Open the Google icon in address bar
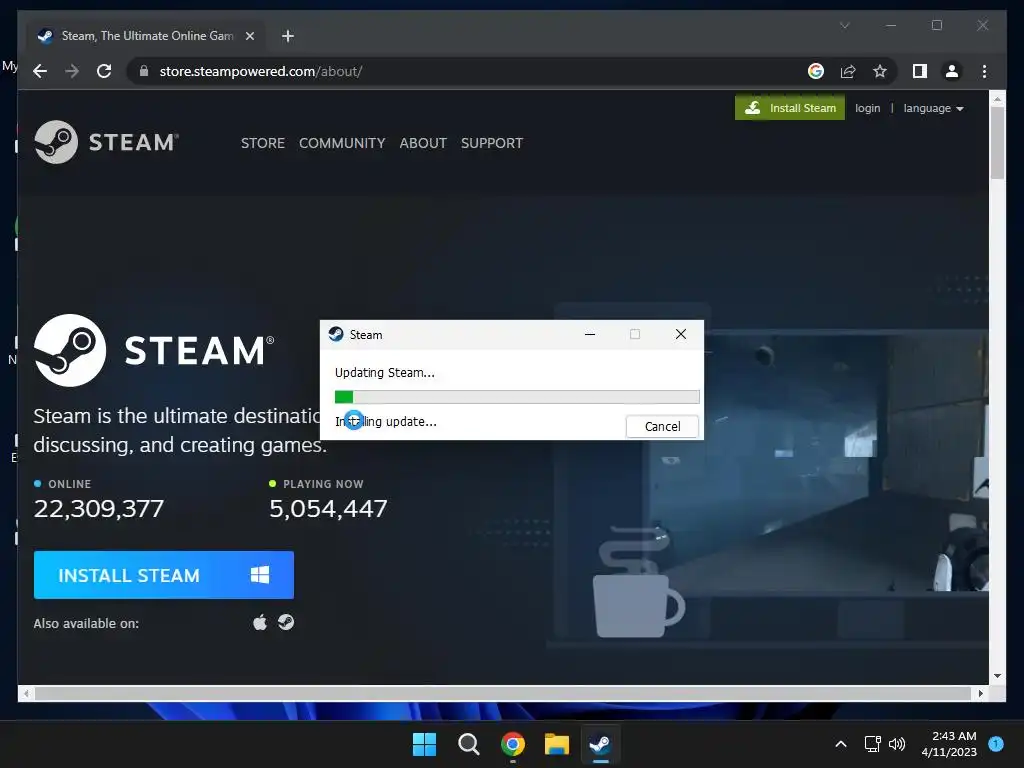The width and height of the screenshot is (1024, 768). tap(816, 71)
